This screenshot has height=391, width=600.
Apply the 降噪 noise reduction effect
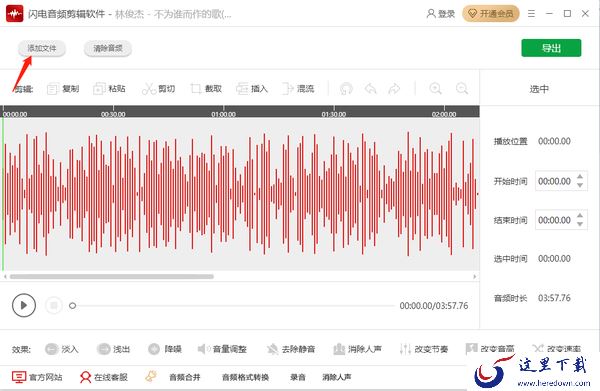click(x=165, y=349)
